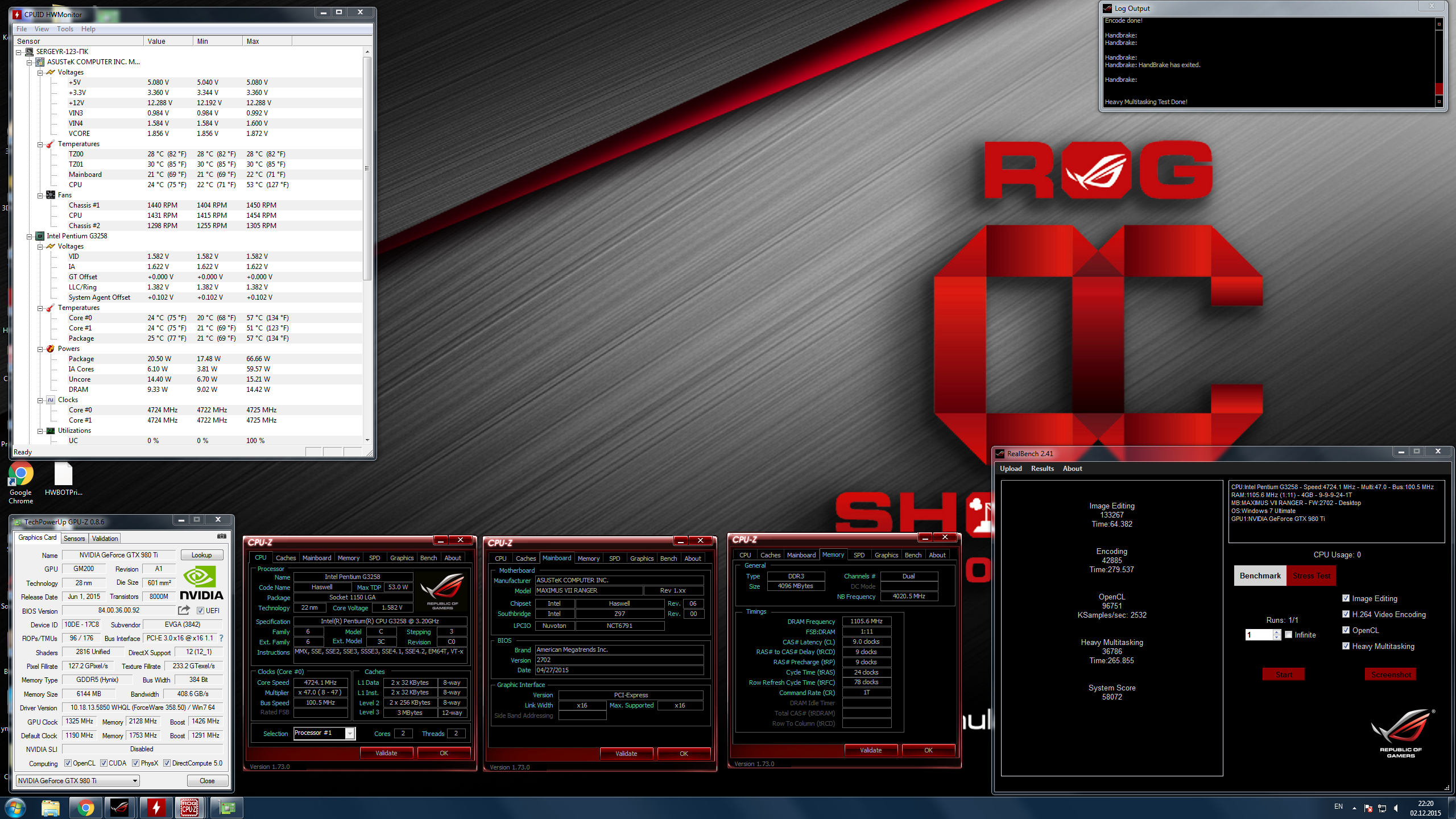The width and height of the screenshot is (1456, 819).
Task: Open HWMonitor lightning taskbar icon
Action: click(x=156, y=808)
